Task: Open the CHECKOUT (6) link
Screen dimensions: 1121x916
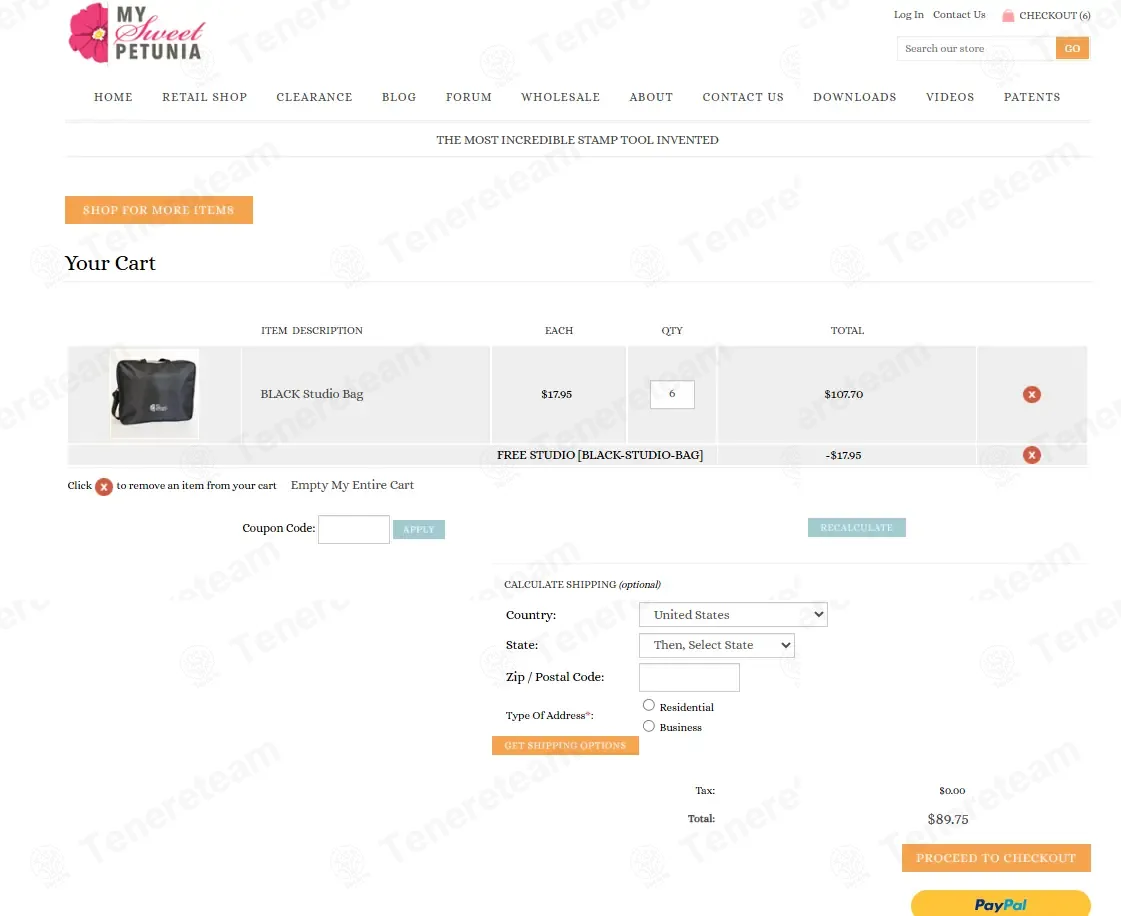Action: (1055, 15)
